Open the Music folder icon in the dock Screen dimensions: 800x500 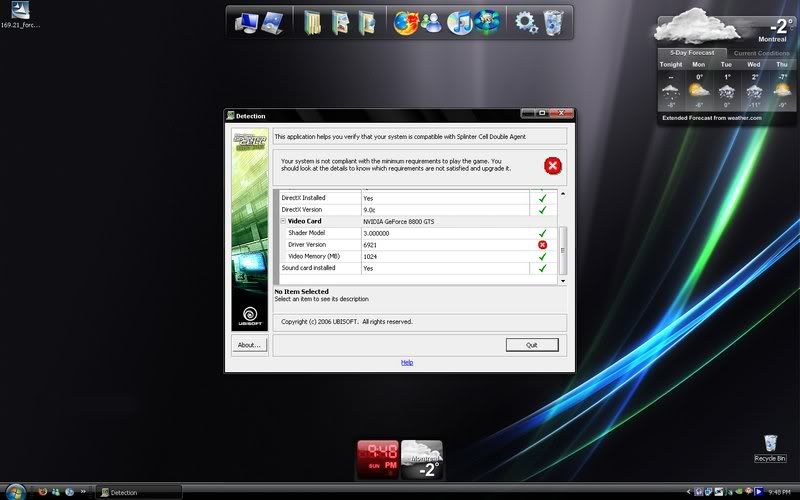[x=367, y=23]
